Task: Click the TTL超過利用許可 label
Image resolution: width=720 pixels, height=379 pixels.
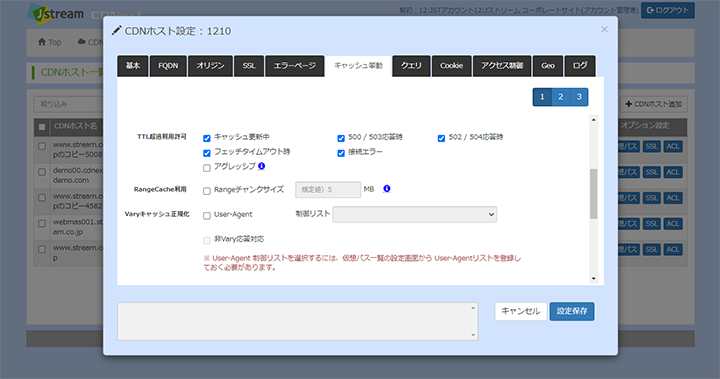Action: (162, 137)
